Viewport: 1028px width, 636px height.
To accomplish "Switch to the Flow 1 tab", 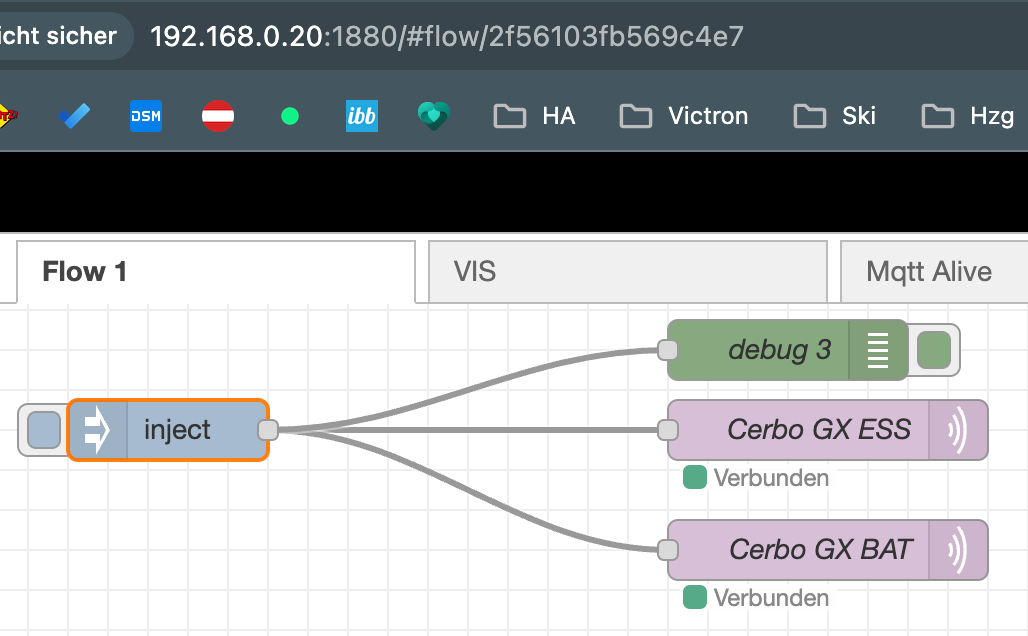I will (x=216, y=272).
